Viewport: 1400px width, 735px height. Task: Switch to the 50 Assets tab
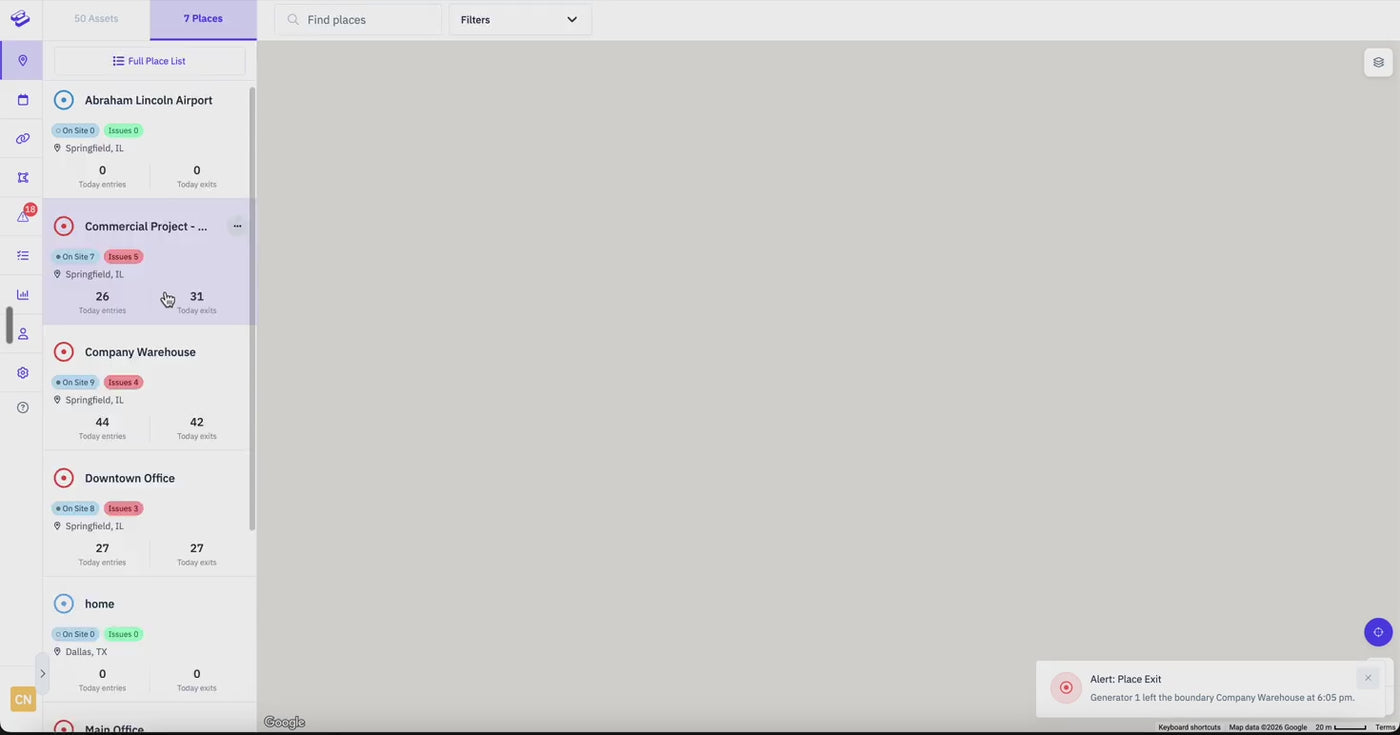pyautogui.click(x=96, y=19)
